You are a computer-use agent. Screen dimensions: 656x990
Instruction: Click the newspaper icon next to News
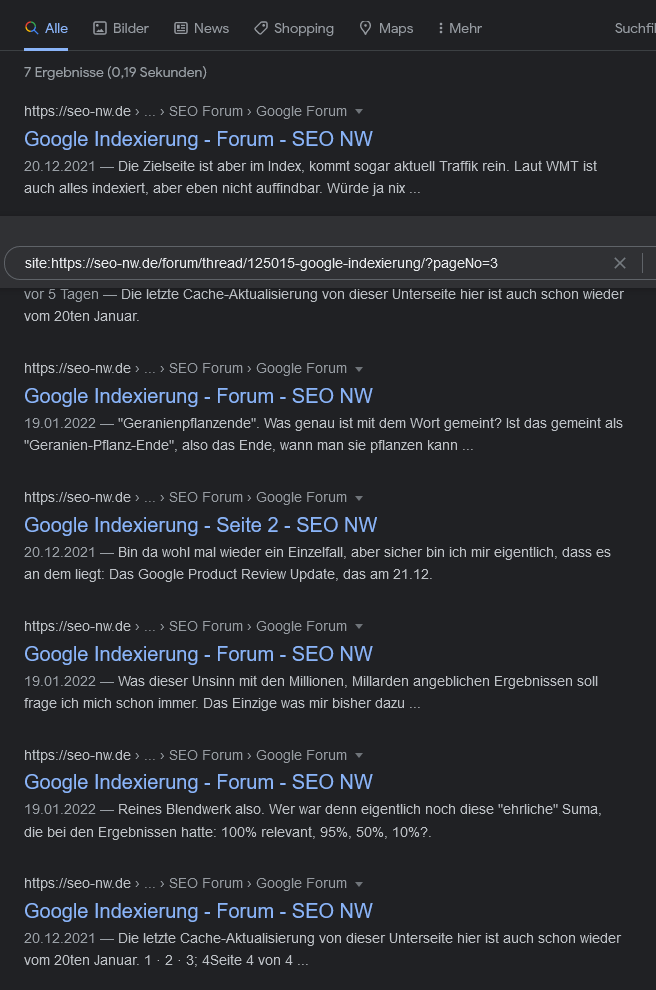pyautogui.click(x=181, y=28)
